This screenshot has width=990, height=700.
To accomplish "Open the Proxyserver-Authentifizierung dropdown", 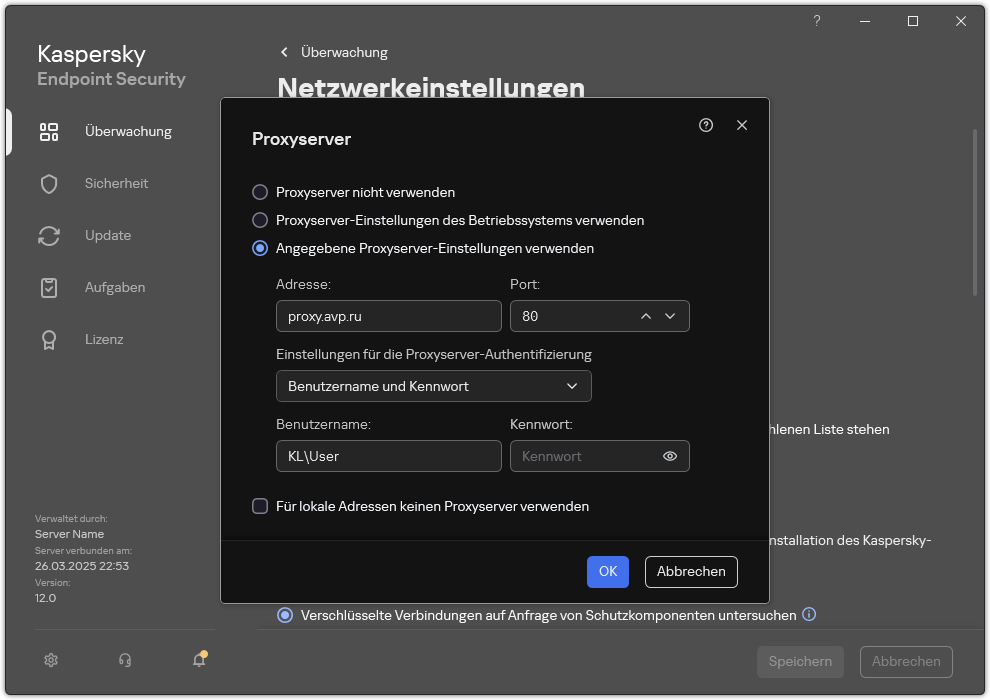I will [x=433, y=386].
